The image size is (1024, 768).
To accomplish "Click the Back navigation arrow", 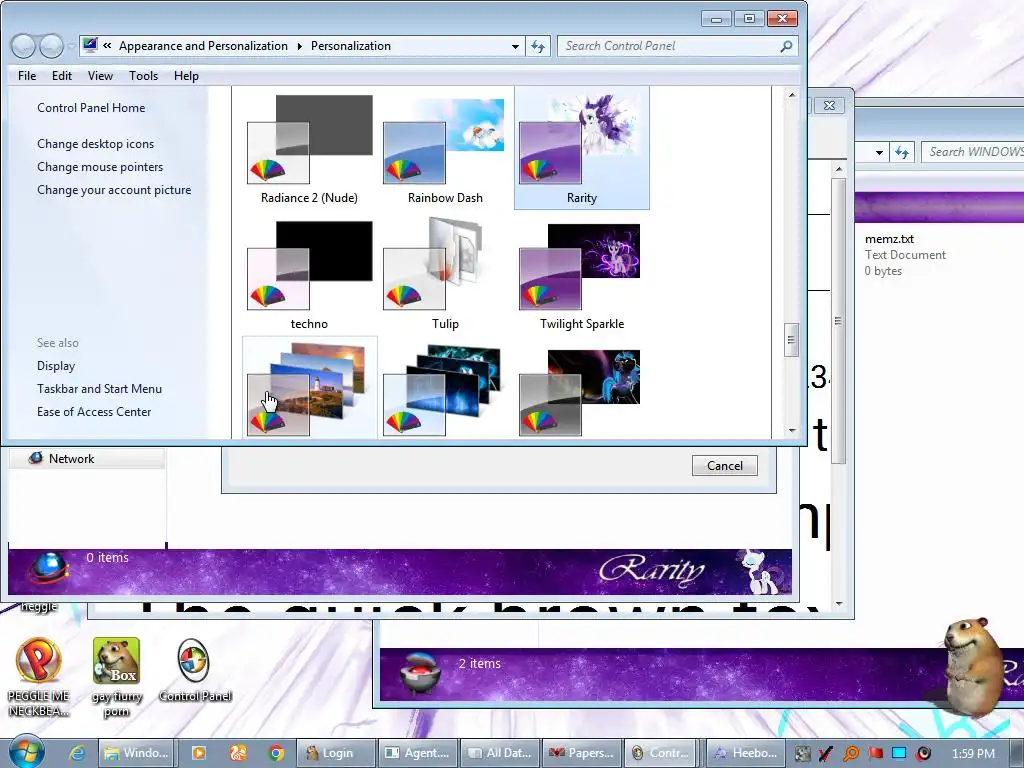I will 24,46.
